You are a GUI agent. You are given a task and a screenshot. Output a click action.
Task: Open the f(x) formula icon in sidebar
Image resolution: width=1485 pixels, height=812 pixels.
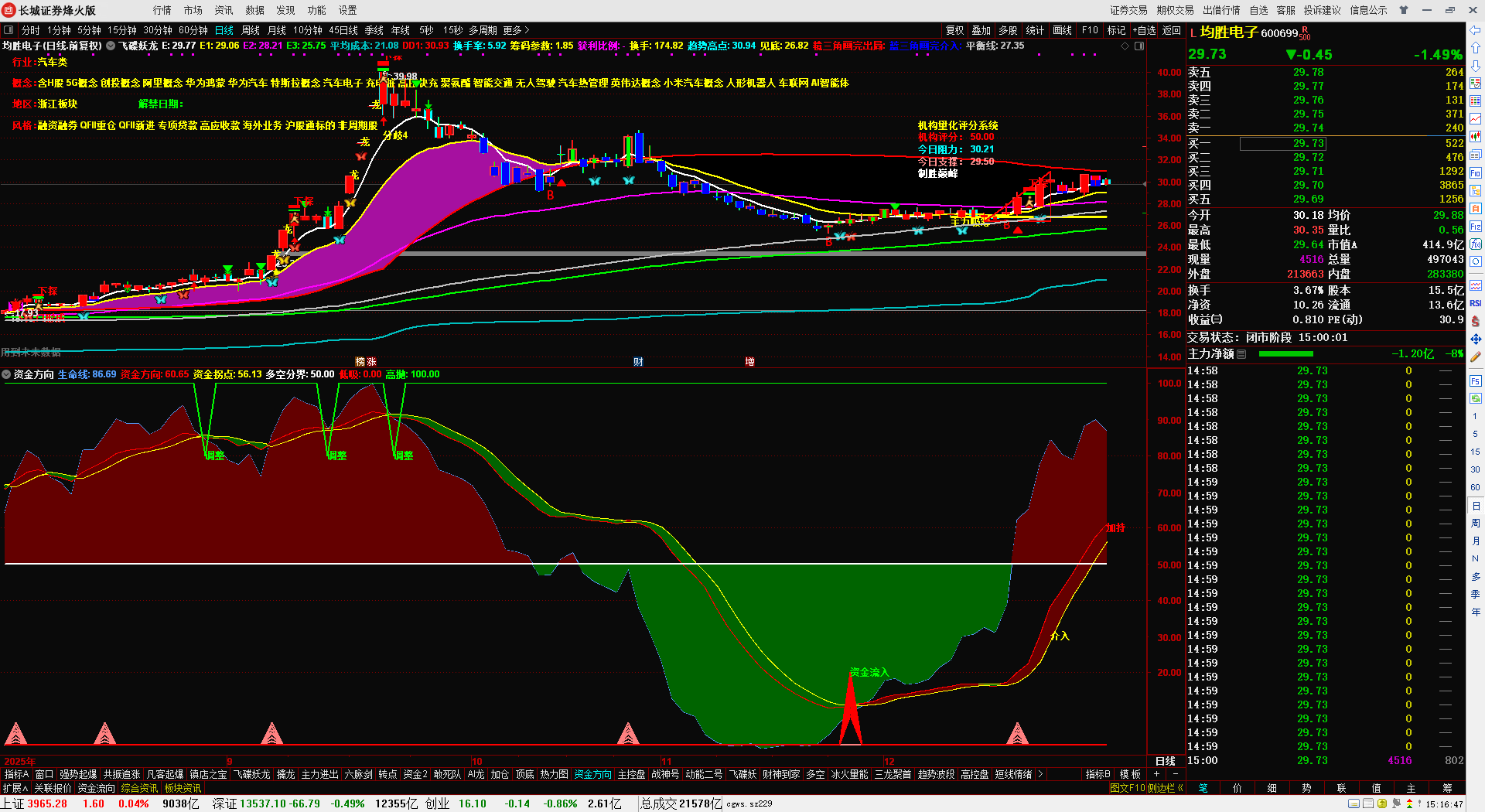pos(1476,244)
